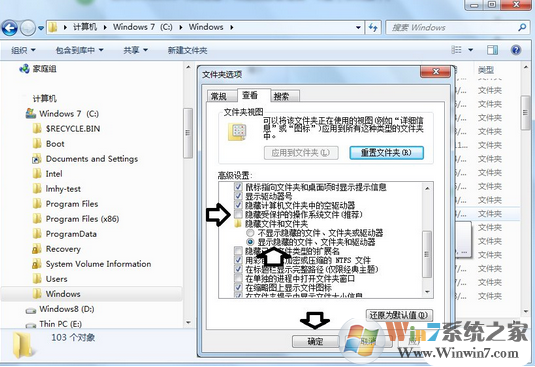Viewport: 535px width, 367px height.
Task: Click the refresh icon beside address bar
Action: tap(373, 28)
